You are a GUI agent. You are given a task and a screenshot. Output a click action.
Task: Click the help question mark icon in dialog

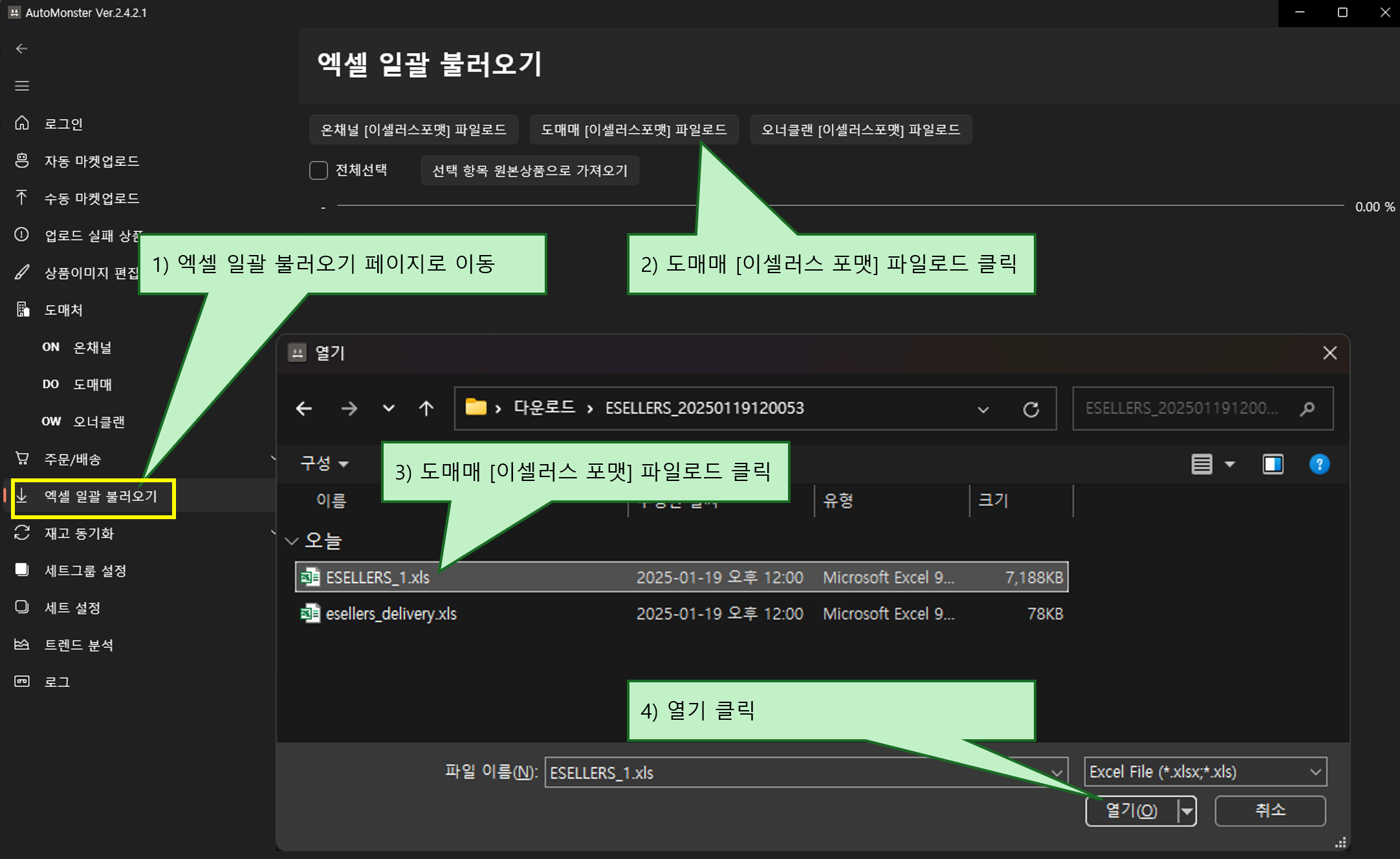click(1318, 464)
